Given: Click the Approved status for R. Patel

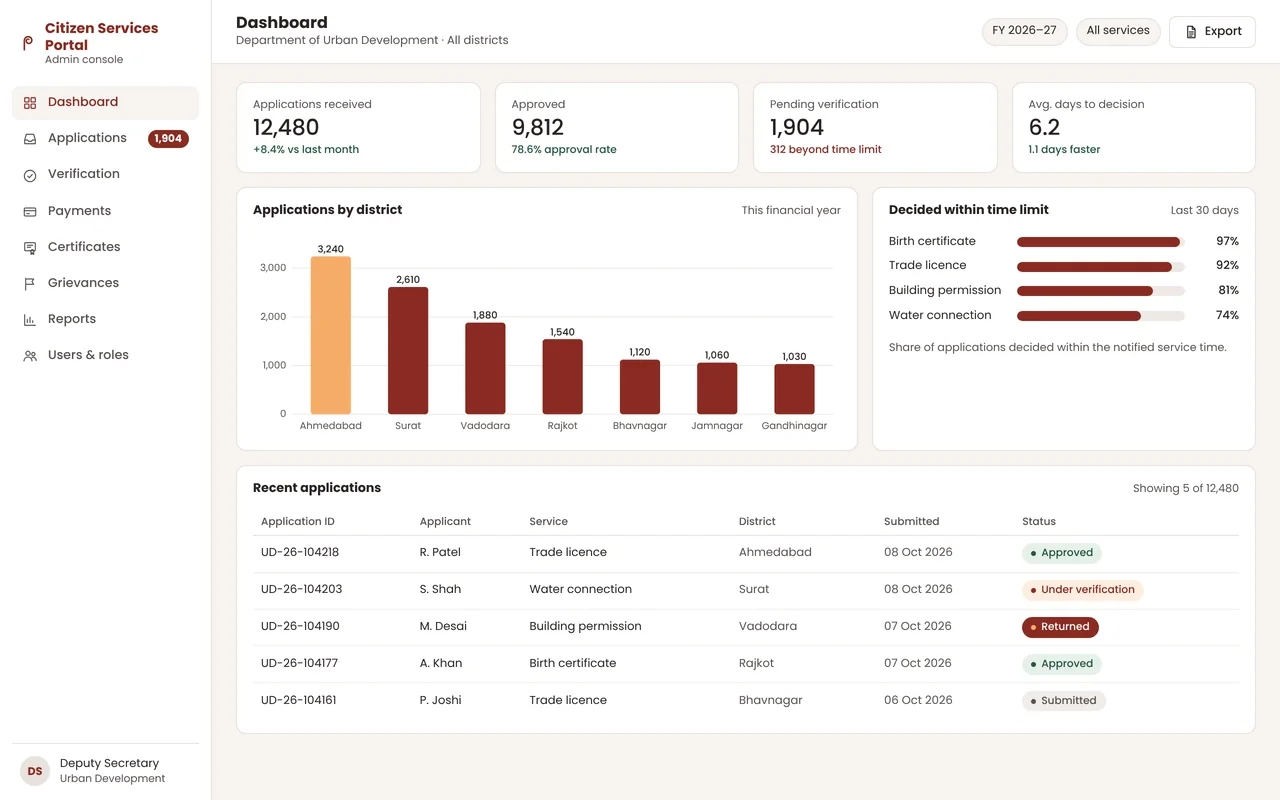Looking at the screenshot, I should 1061,553.
